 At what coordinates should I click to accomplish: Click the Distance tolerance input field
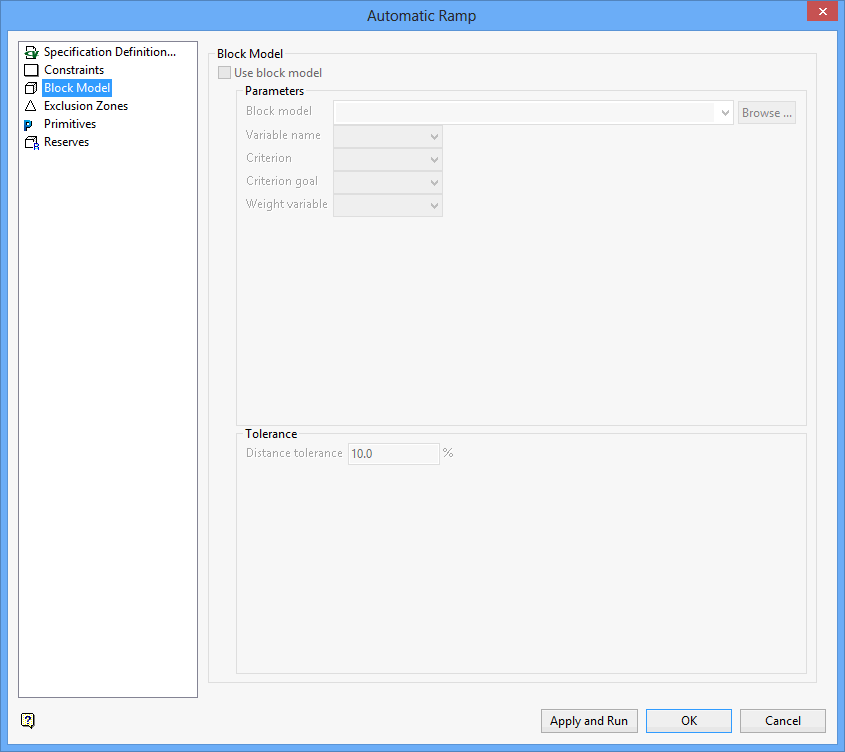point(393,453)
